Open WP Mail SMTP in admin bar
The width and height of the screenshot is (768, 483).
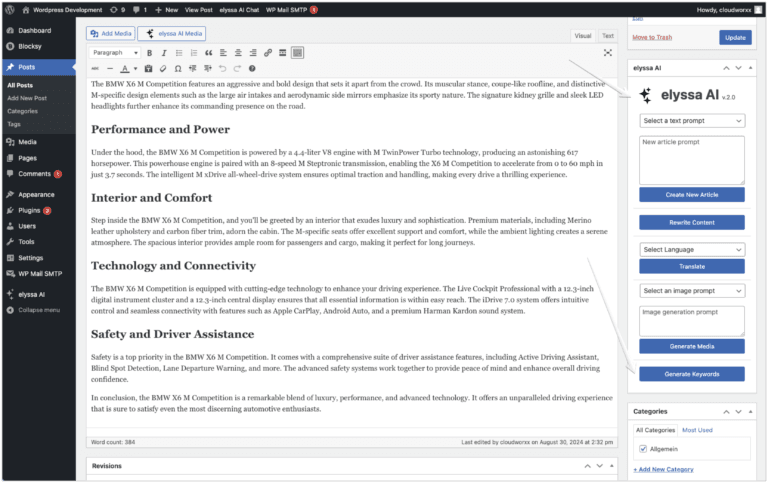(291, 9)
